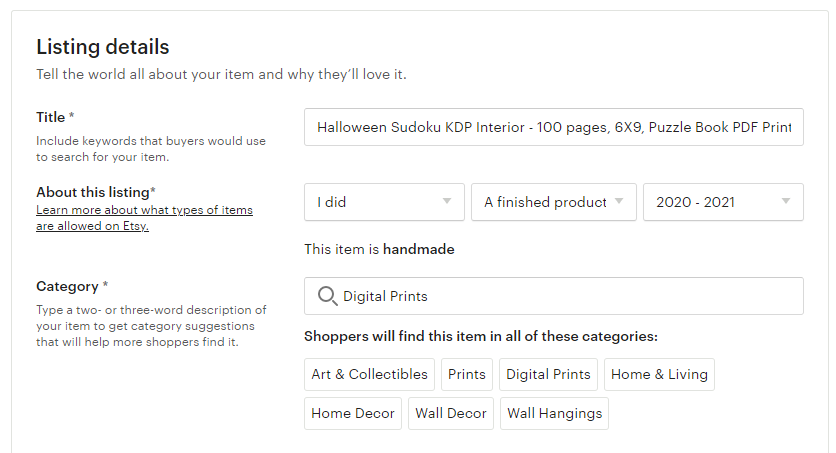Select the "Digital Prints" category chip
The height and width of the screenshot is (453, 836).
[548, 374]
